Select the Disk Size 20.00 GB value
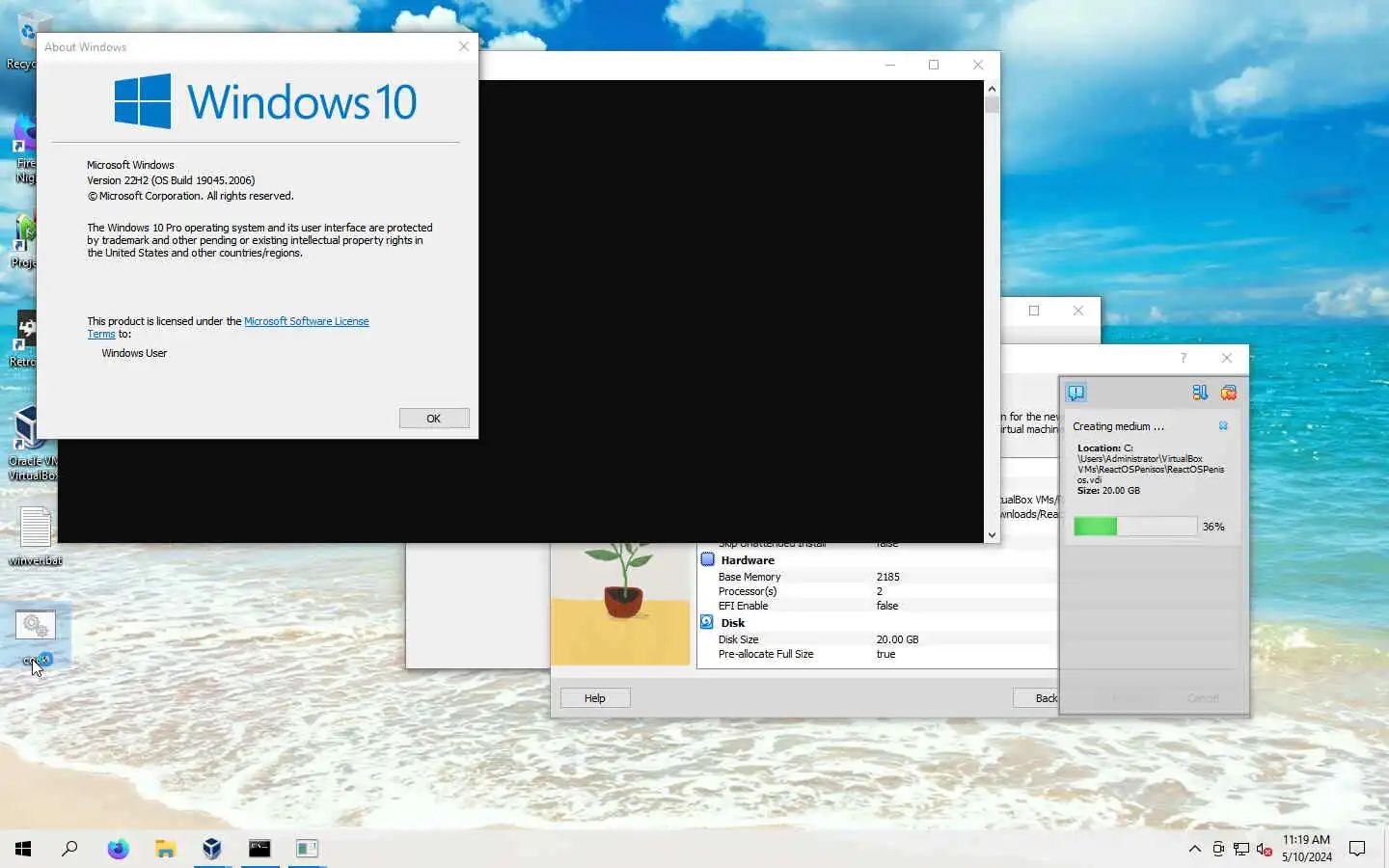 click(897, 639)
